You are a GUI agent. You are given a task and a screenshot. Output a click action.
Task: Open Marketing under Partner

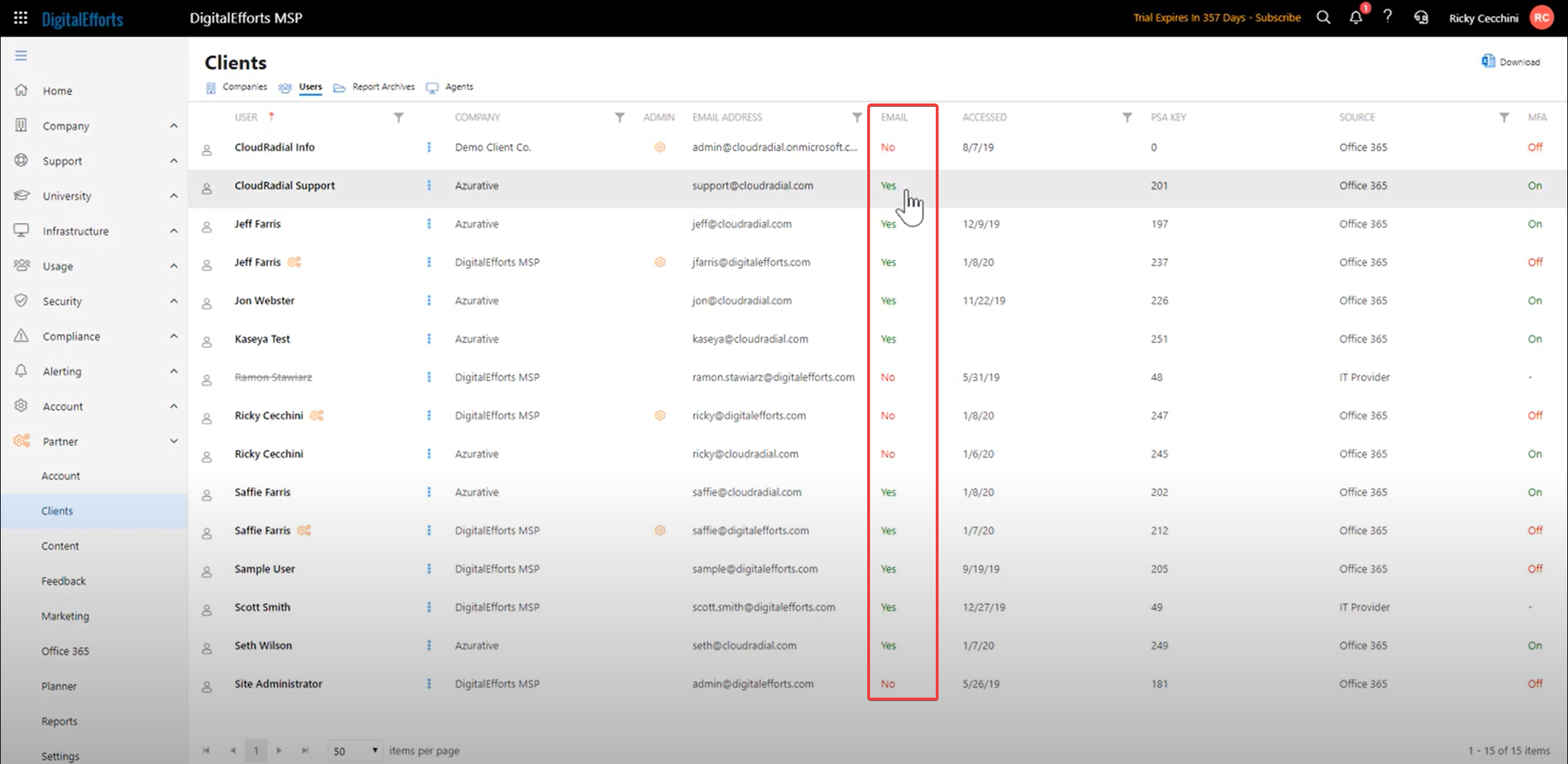point(65,616)
